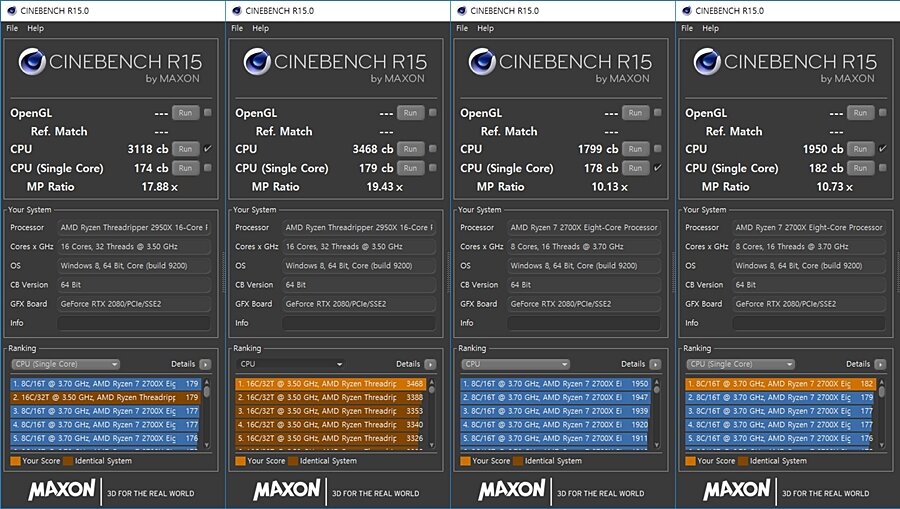Open the File menu in the 1950 cb window
The height and width of the screenshot is (509, 900).
click(687, 28)
